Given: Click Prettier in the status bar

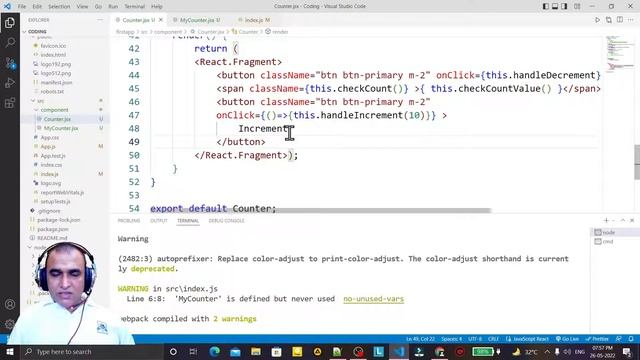Looking at the screenshot, I should [x=597, y=339].
